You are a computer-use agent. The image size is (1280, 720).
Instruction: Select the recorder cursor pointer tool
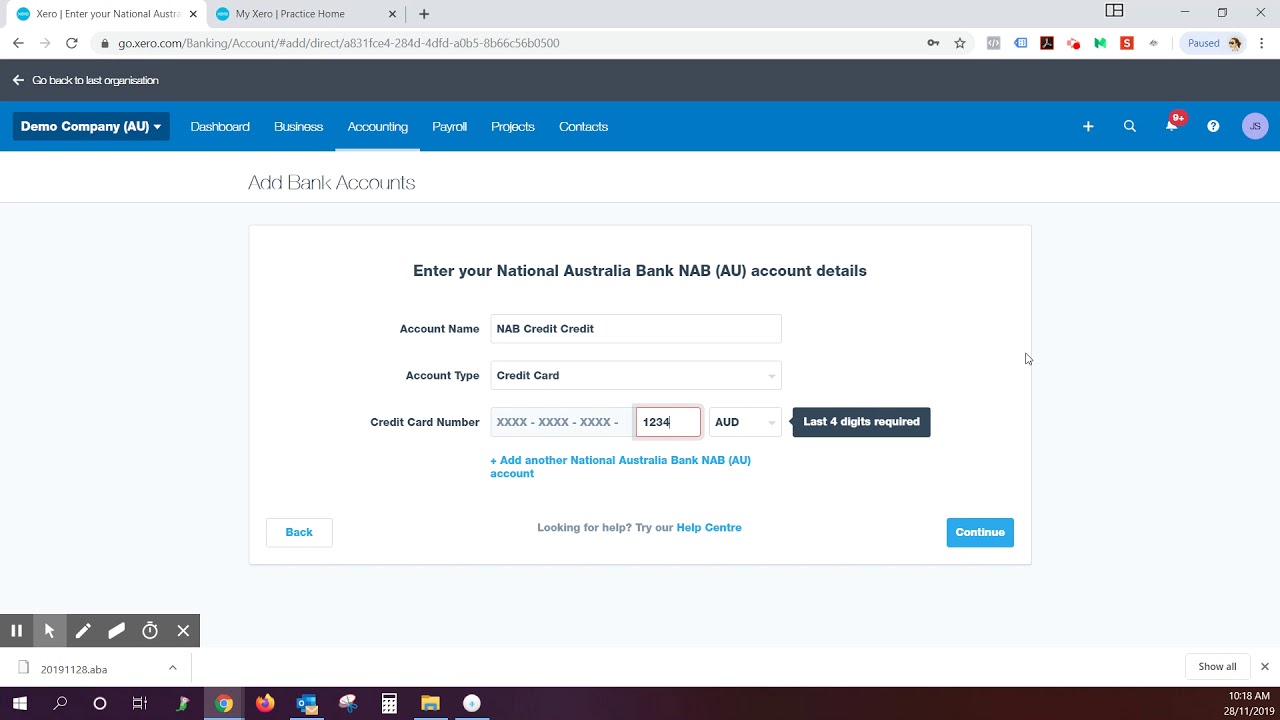click(x=49, y=631)
